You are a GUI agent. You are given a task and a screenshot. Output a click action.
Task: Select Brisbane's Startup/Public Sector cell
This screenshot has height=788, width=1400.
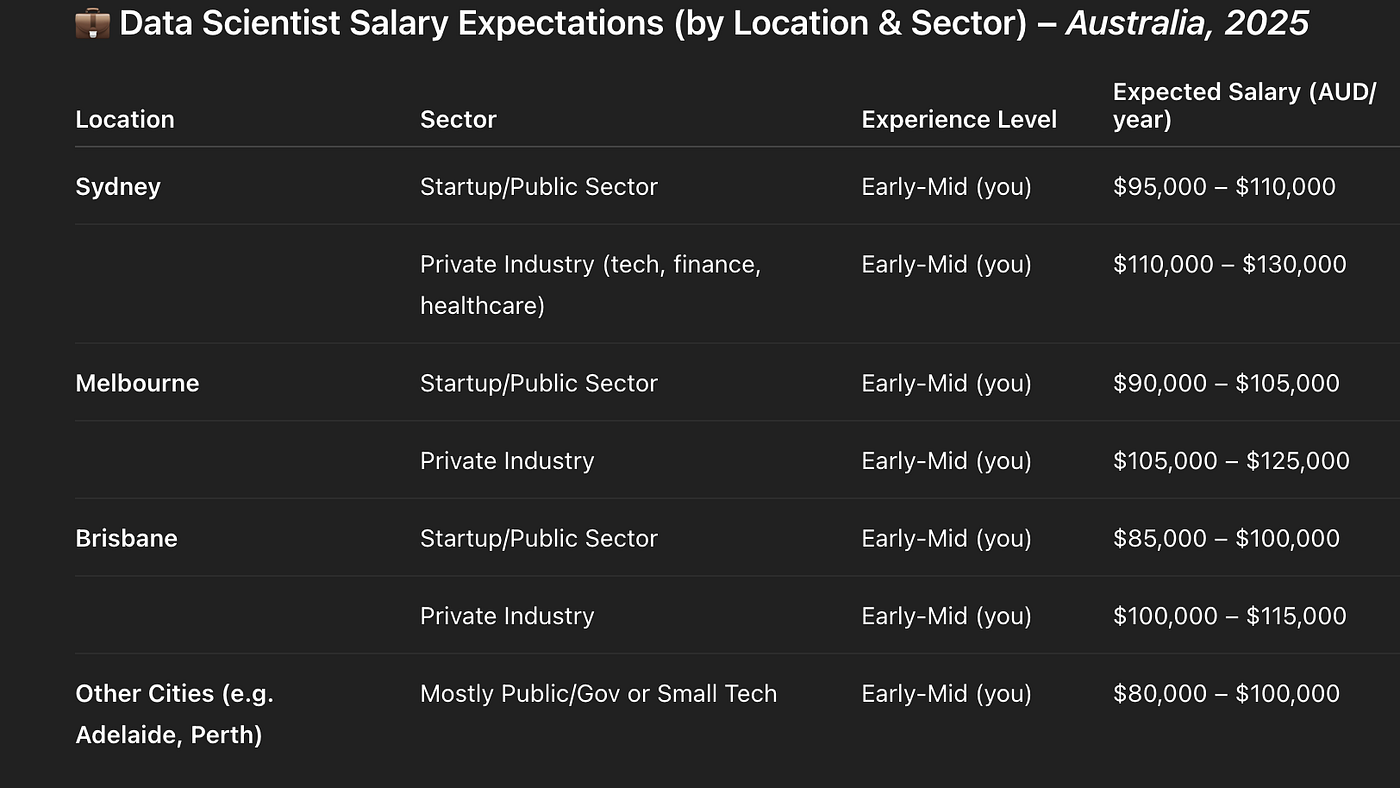539,538
